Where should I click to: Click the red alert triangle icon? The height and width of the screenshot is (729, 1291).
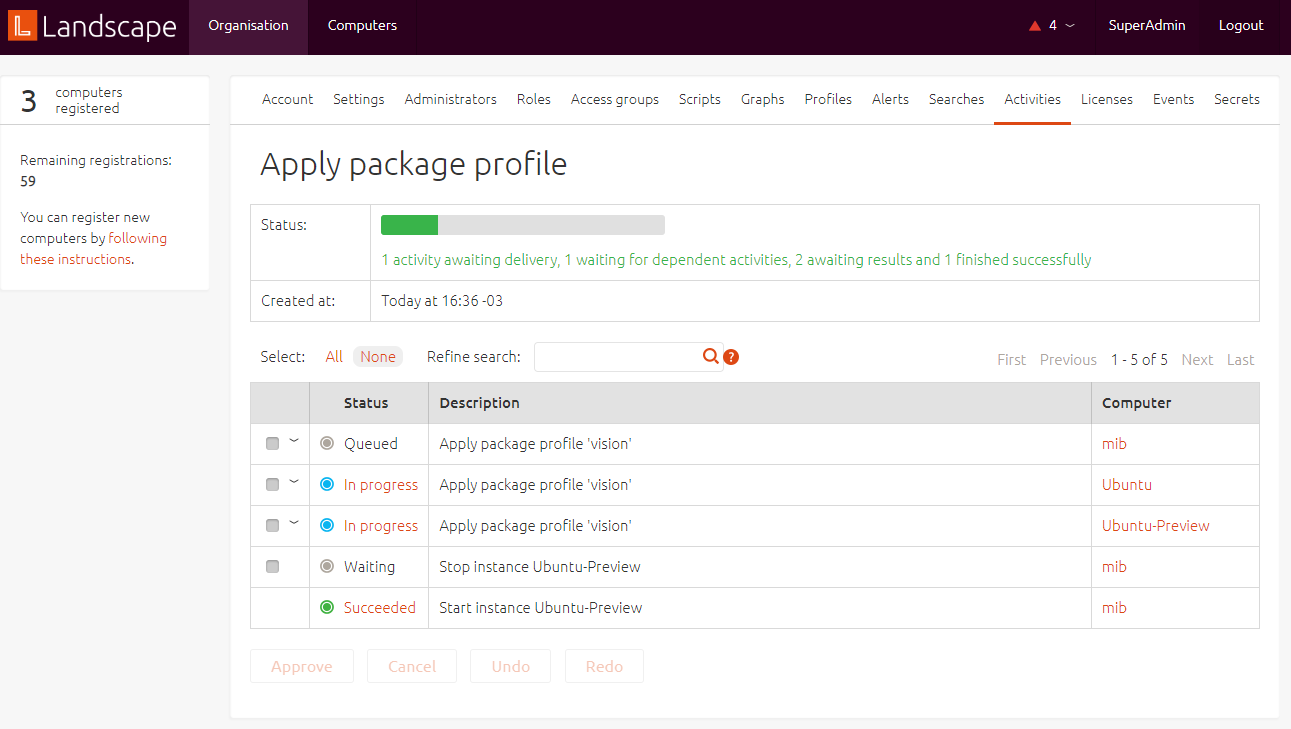(1035, 26)
